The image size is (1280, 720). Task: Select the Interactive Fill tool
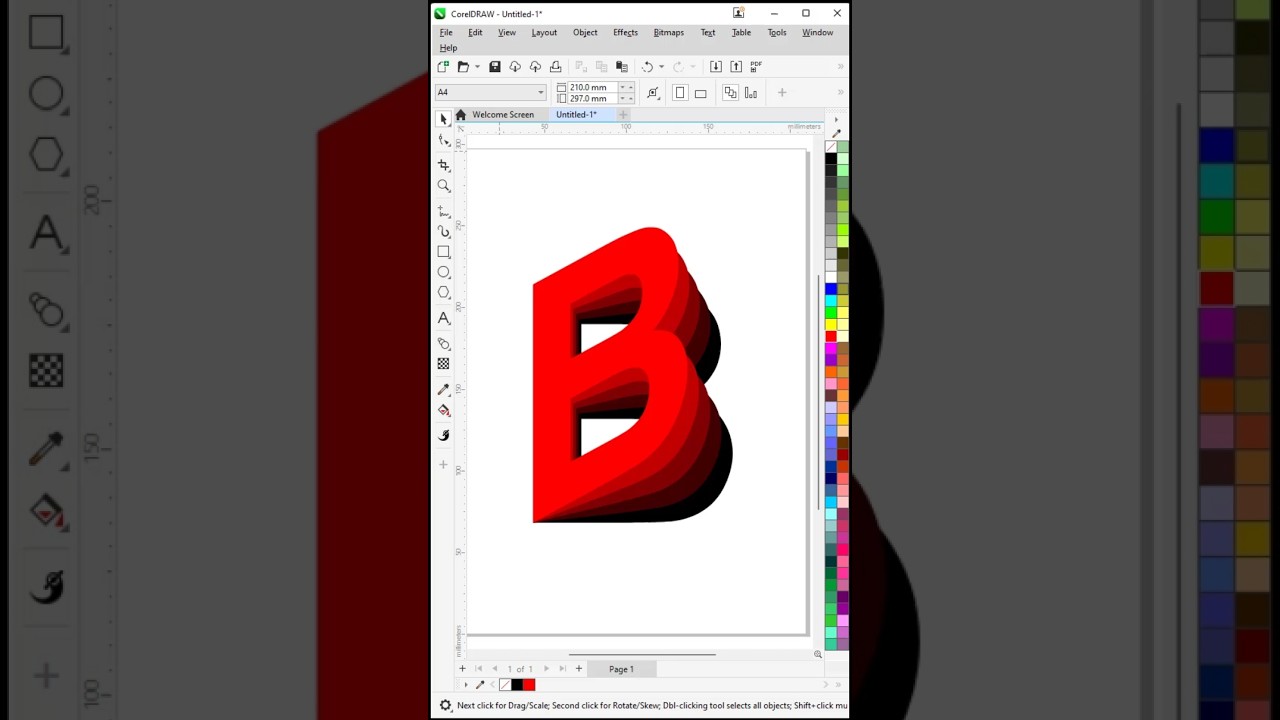pyautogui.click(x=444, y=410)
